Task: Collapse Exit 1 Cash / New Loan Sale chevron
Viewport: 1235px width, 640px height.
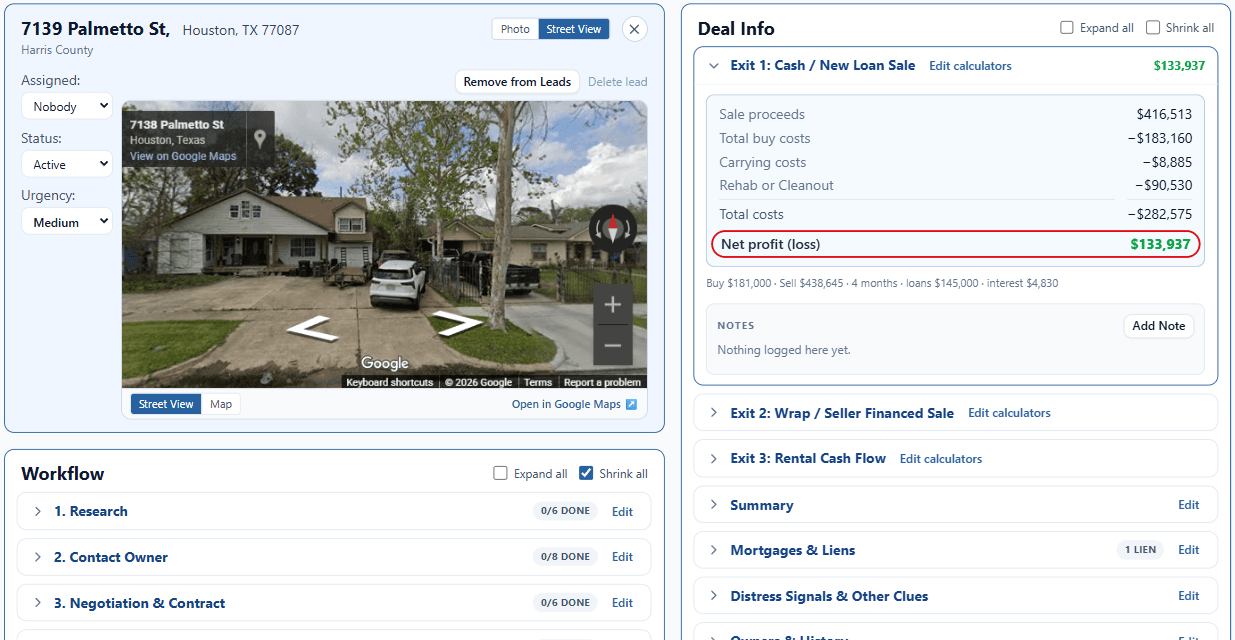Action: [713, 66]
